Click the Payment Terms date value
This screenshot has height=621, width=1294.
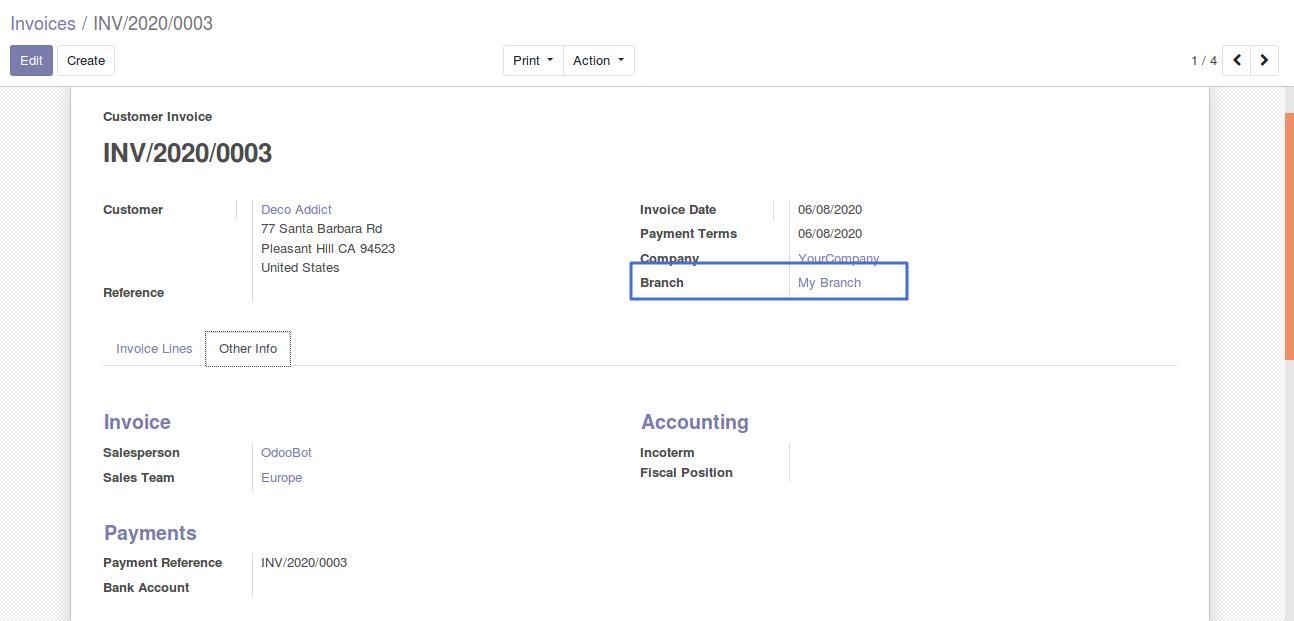829,234
